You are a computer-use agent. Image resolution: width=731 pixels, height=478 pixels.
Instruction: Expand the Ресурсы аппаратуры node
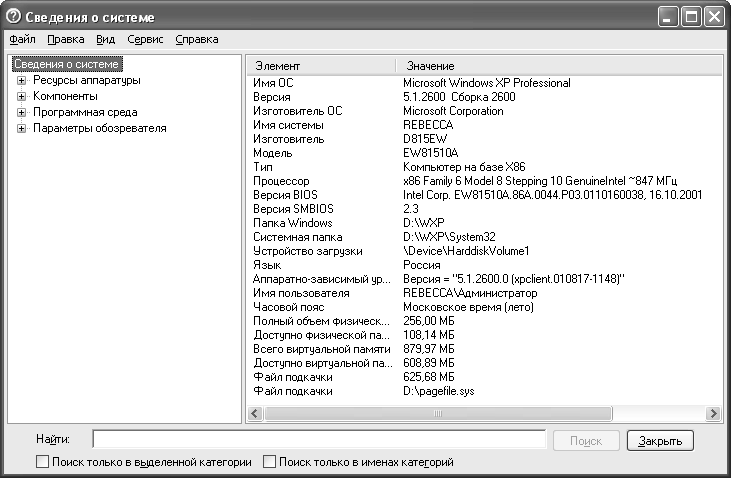(x=21, y=80)
